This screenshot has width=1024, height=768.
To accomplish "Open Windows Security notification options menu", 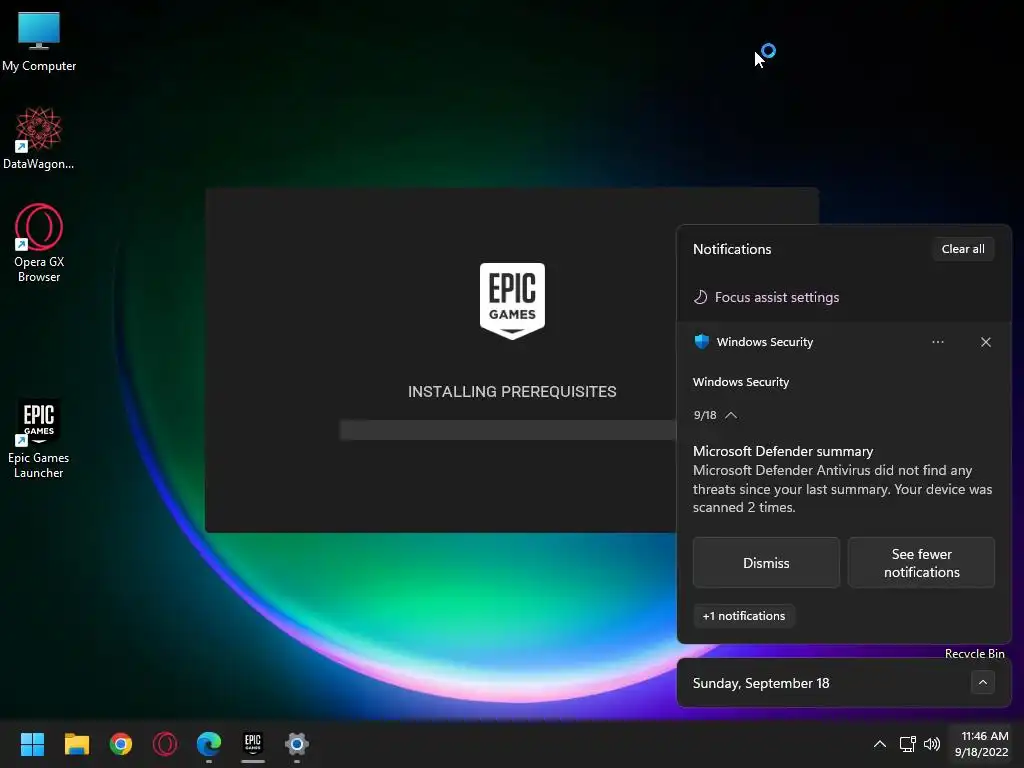I will click(x=938, y=342).
